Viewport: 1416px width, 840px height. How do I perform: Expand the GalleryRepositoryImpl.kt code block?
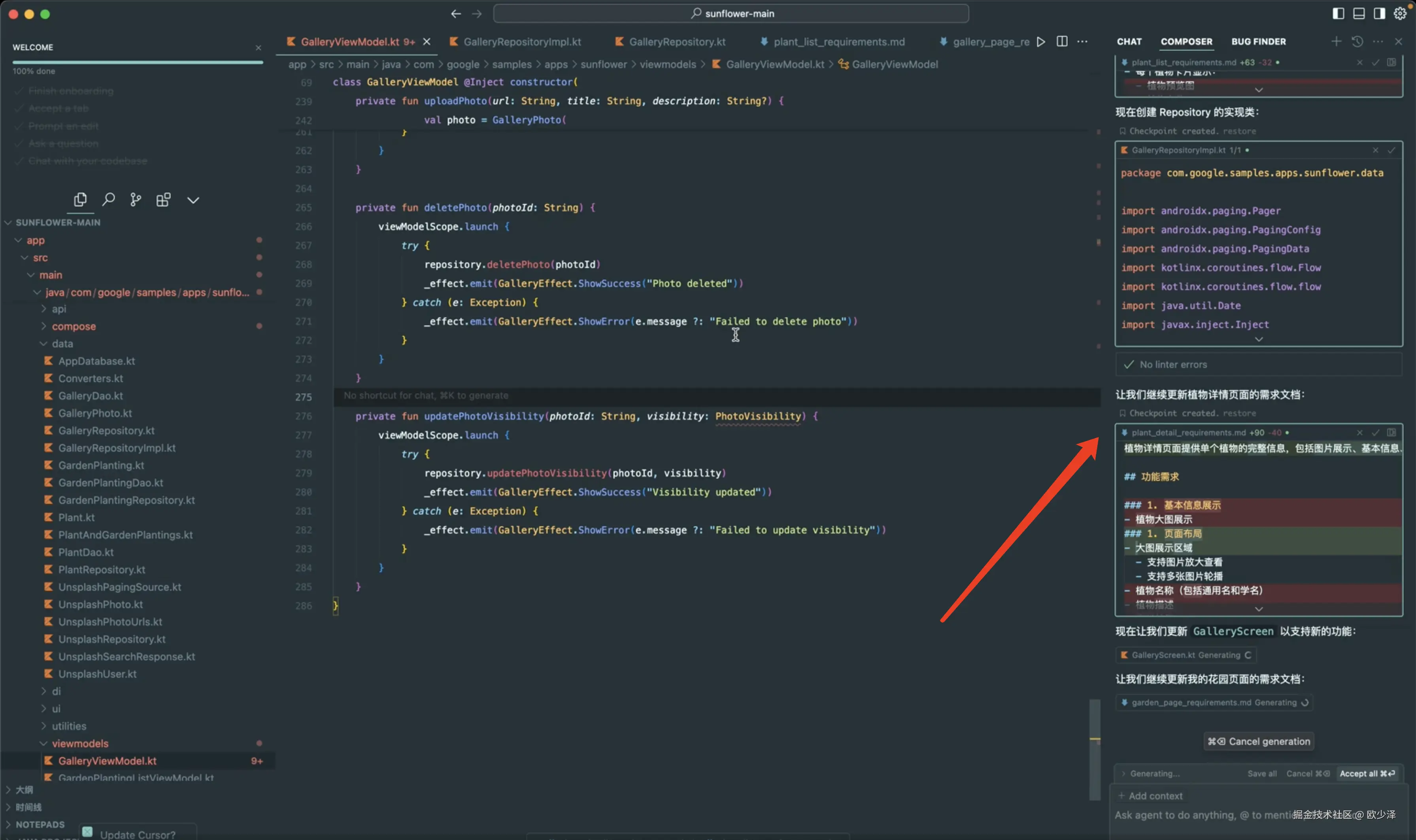coord(1259,339)
